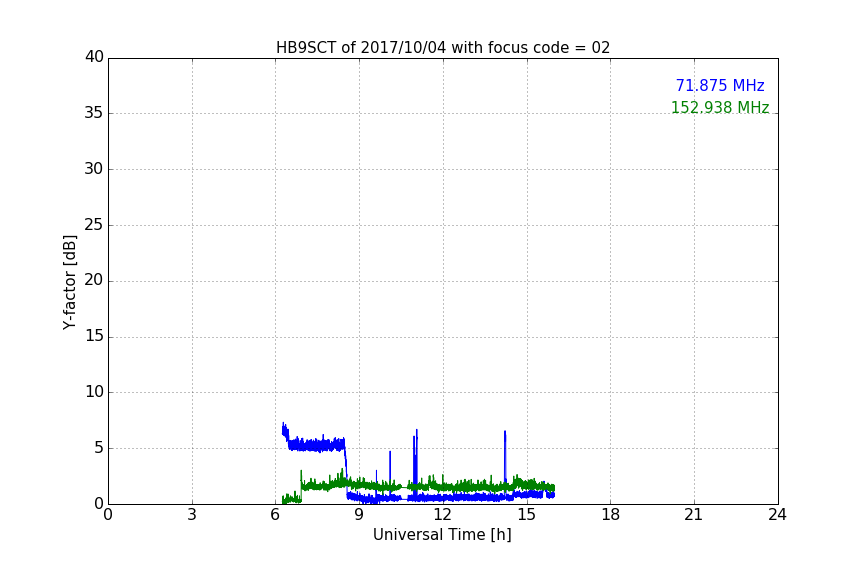864x576 pixels.
Task: Click the 'Universal Time [h]' axis label
Action: tap(442, 535)
